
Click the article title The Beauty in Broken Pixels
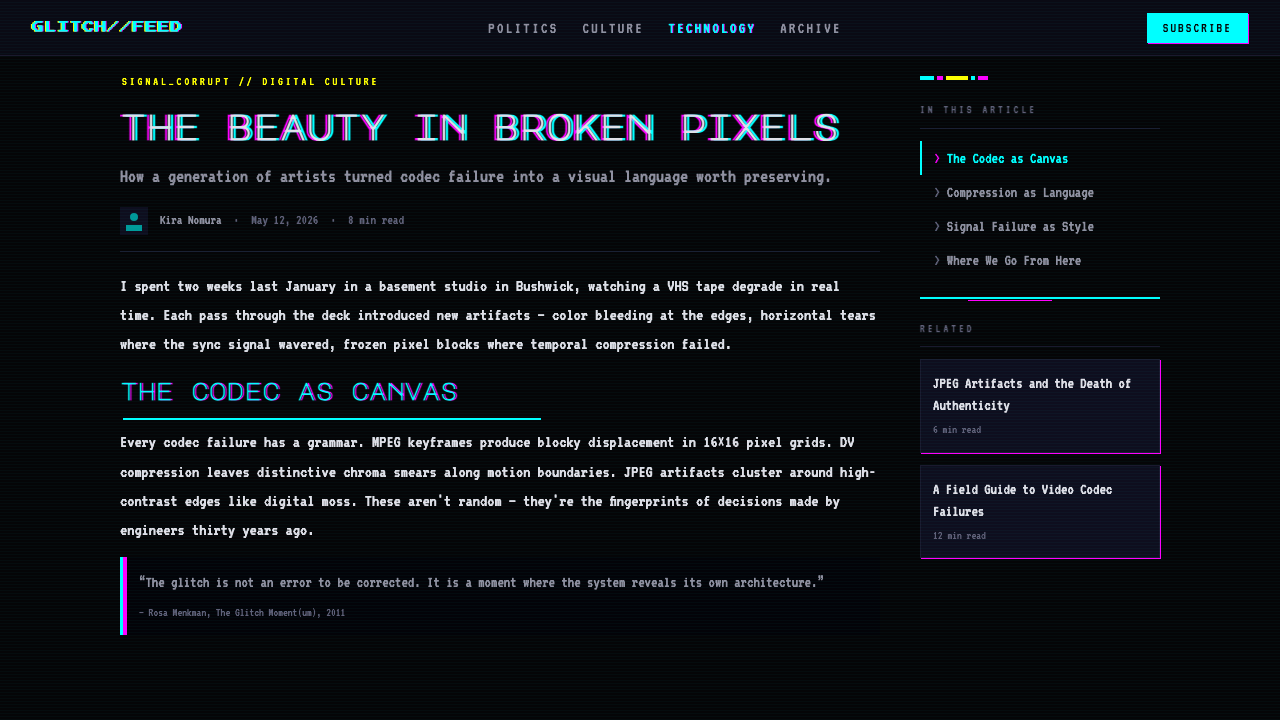pyautogui.click(x=480, y=129)
